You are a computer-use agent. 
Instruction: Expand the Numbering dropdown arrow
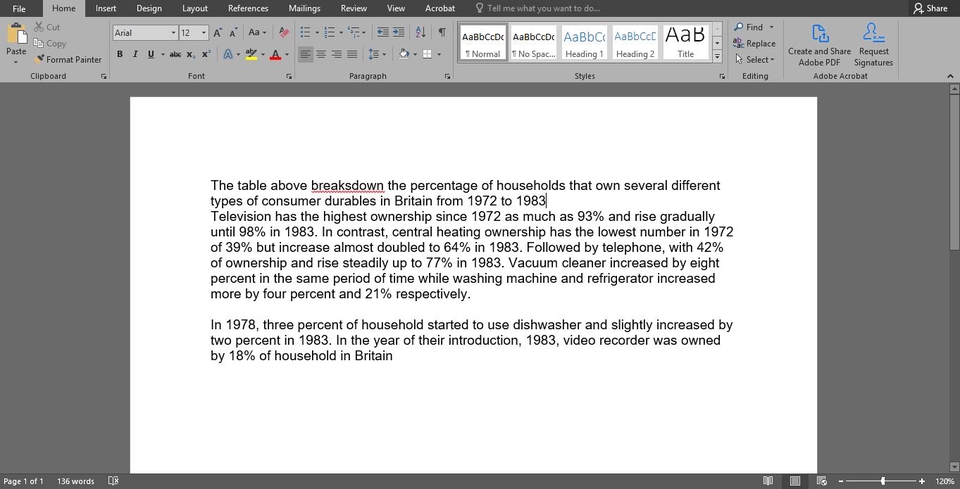pos(341,32)
